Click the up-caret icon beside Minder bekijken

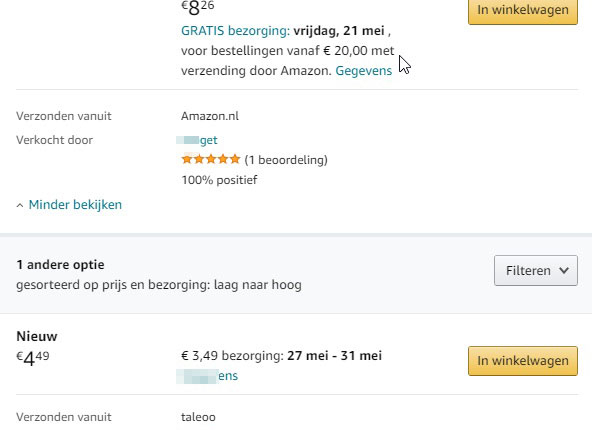coord(20,205)
